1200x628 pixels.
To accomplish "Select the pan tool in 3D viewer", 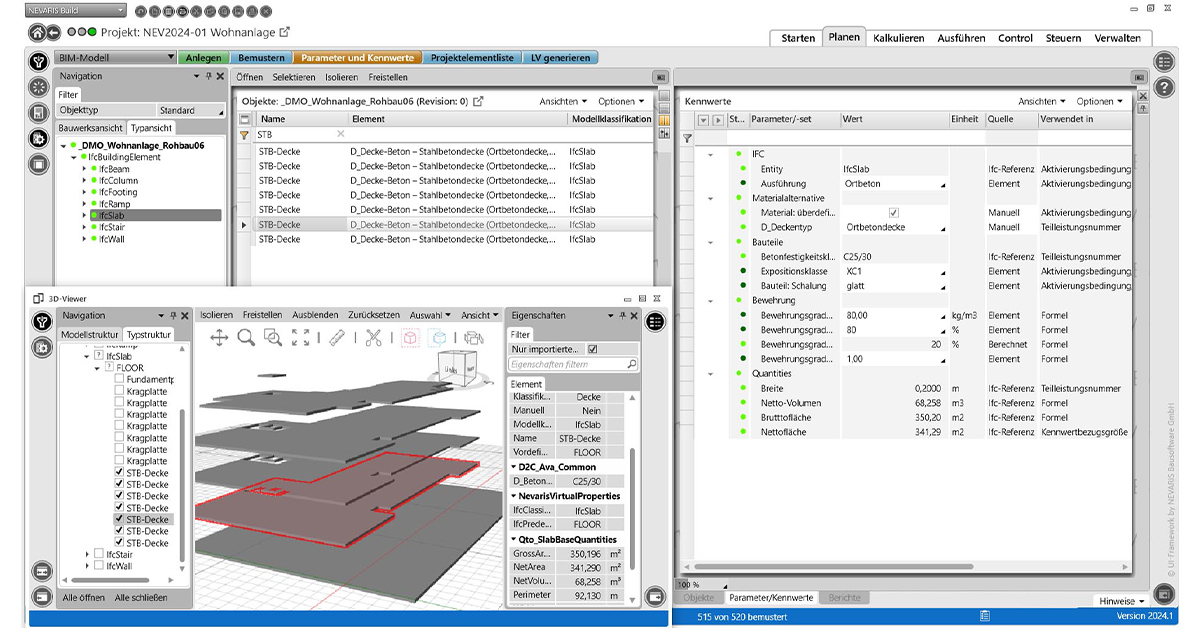I will (x=220, y=338).
